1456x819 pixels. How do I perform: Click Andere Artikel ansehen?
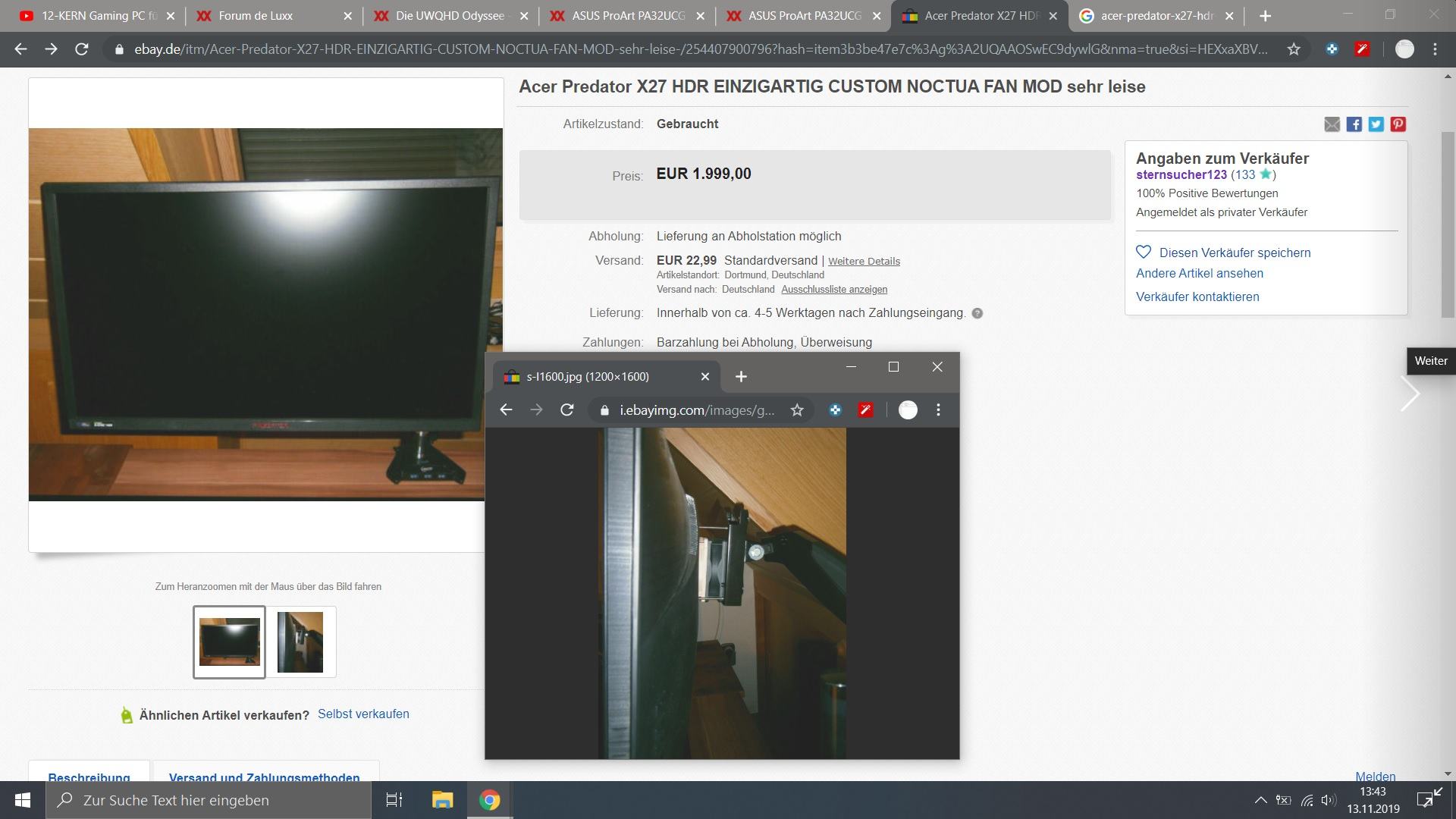tap(1200, 273)
